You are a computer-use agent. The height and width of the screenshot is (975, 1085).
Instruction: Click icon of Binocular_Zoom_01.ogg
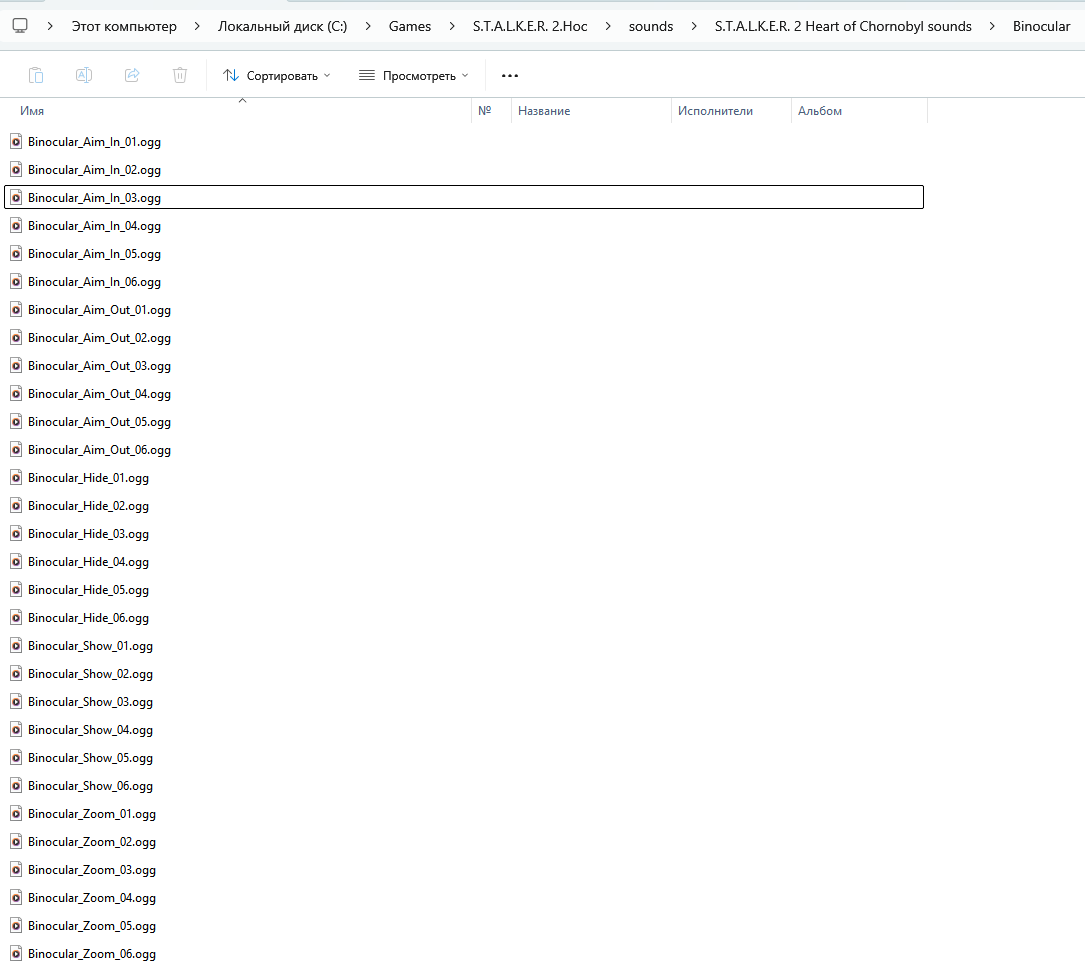pos(16,814)
